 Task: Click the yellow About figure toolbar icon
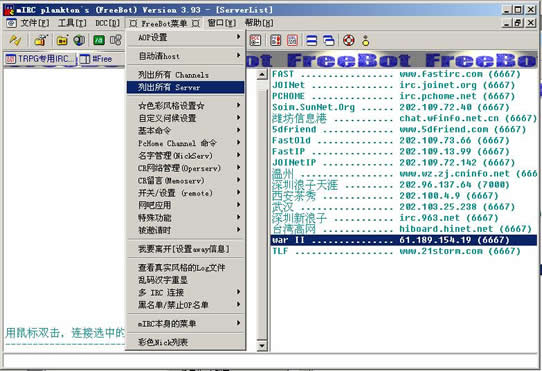(365, 41)
